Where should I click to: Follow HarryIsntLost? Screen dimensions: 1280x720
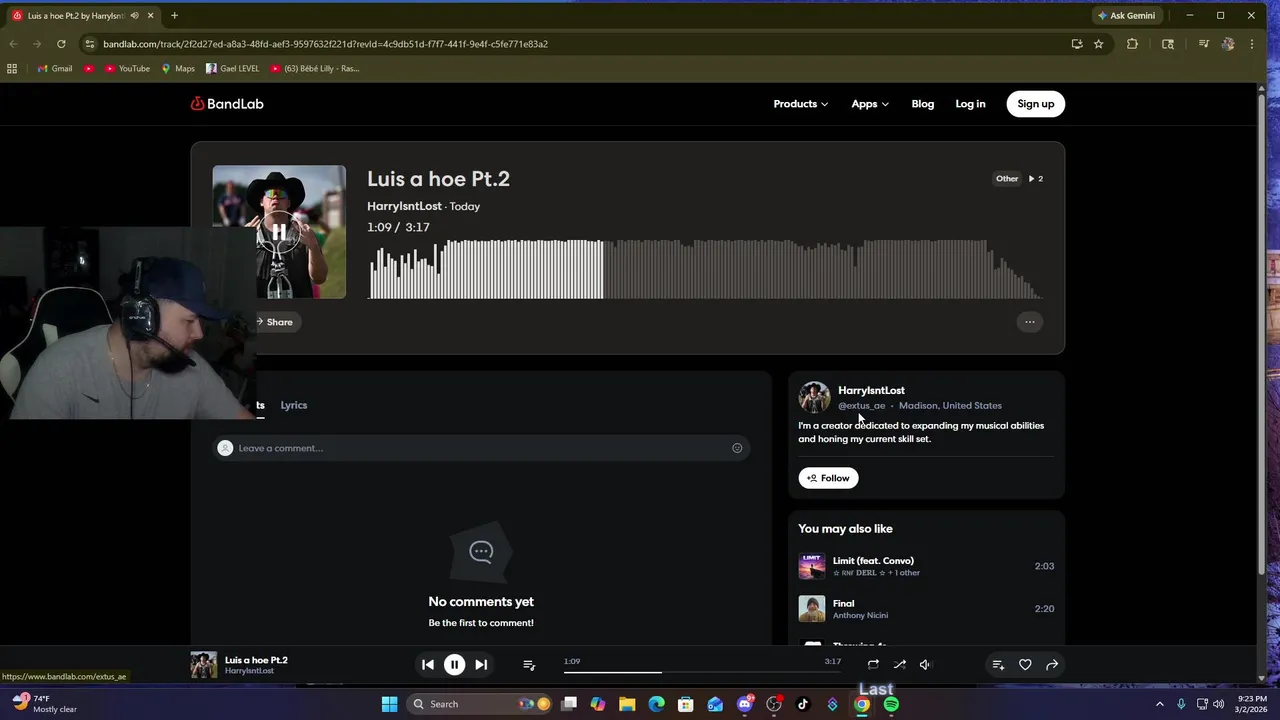click(828, 478)
